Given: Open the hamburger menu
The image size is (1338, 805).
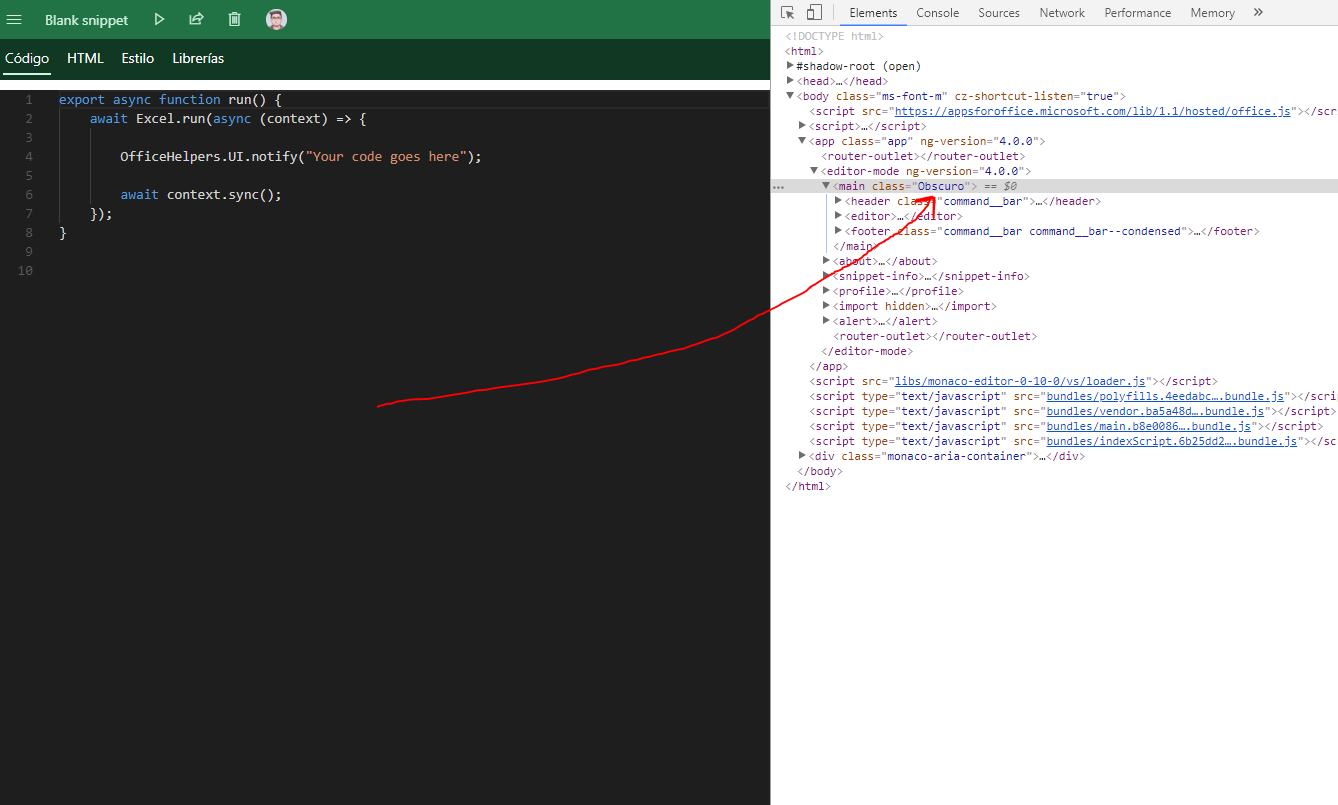Looking at the screenshot, I should pos(14,19).
